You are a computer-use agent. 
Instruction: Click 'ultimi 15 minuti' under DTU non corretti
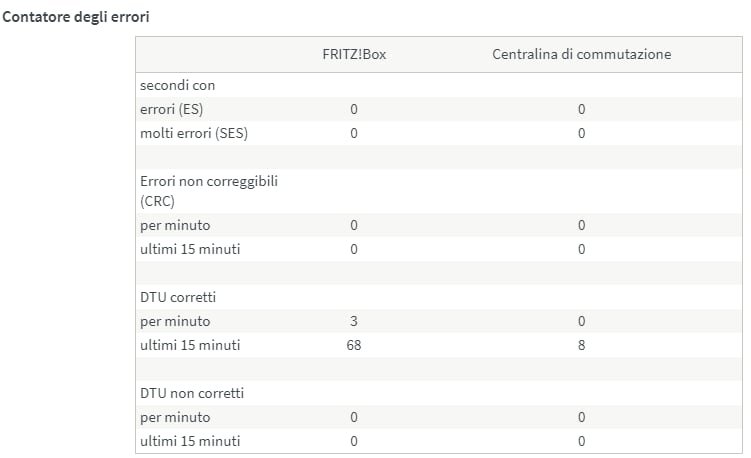click(x=190, y=441)
